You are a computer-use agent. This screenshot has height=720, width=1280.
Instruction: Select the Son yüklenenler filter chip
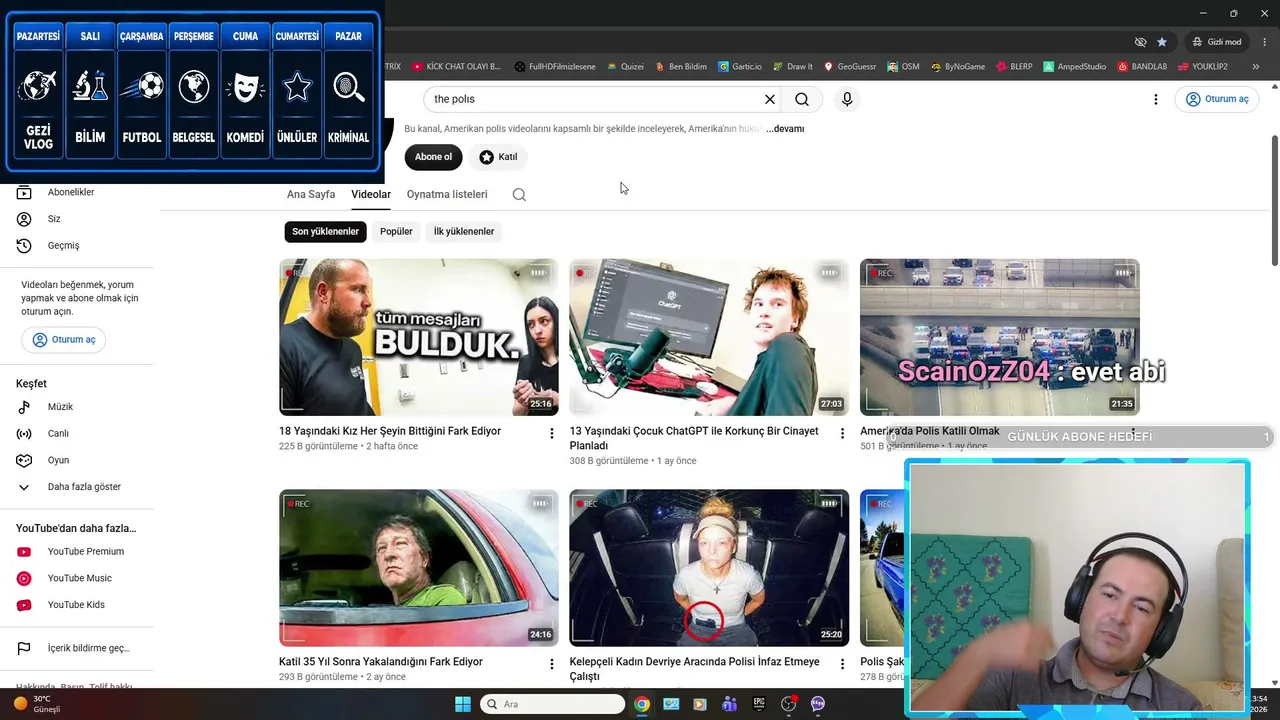(x=325, y=232)
